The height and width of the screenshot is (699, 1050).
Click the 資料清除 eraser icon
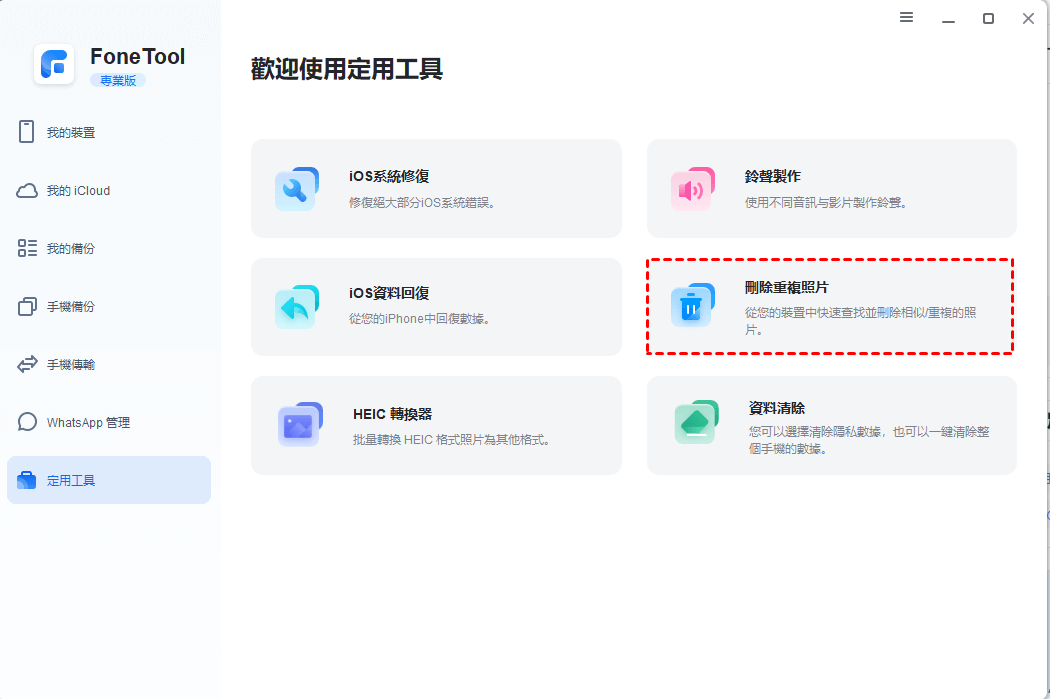tap(696, 424)
